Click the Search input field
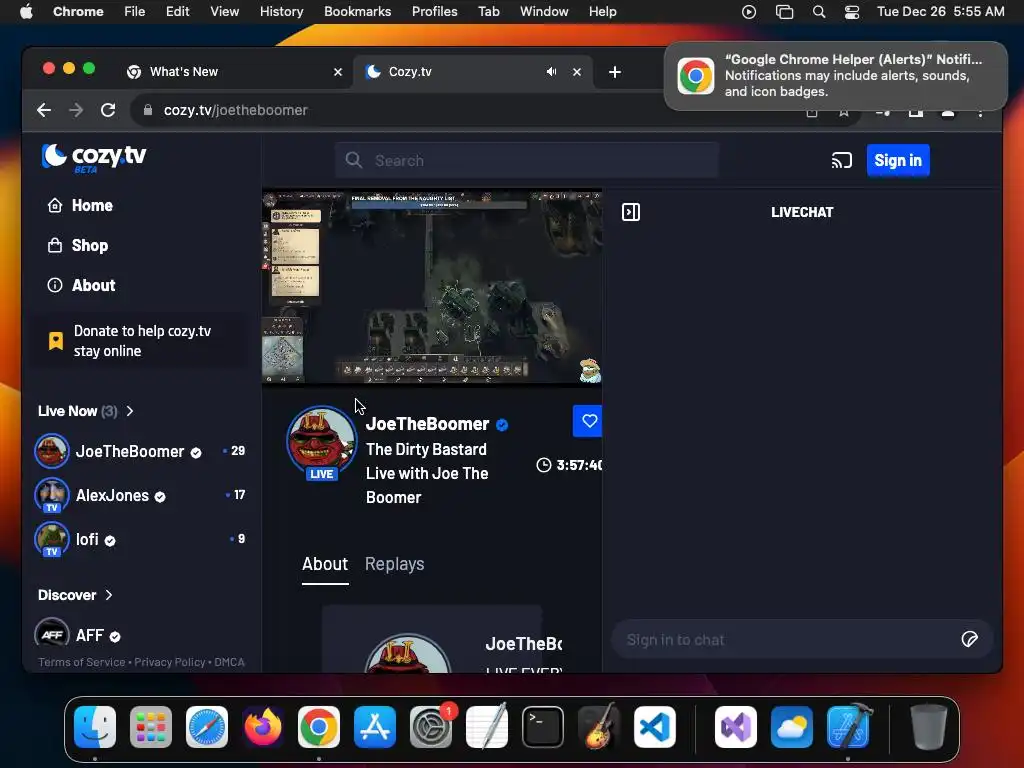Image resolution: width=1024 pixels, height=768 pixels. (x=526, y=161)
